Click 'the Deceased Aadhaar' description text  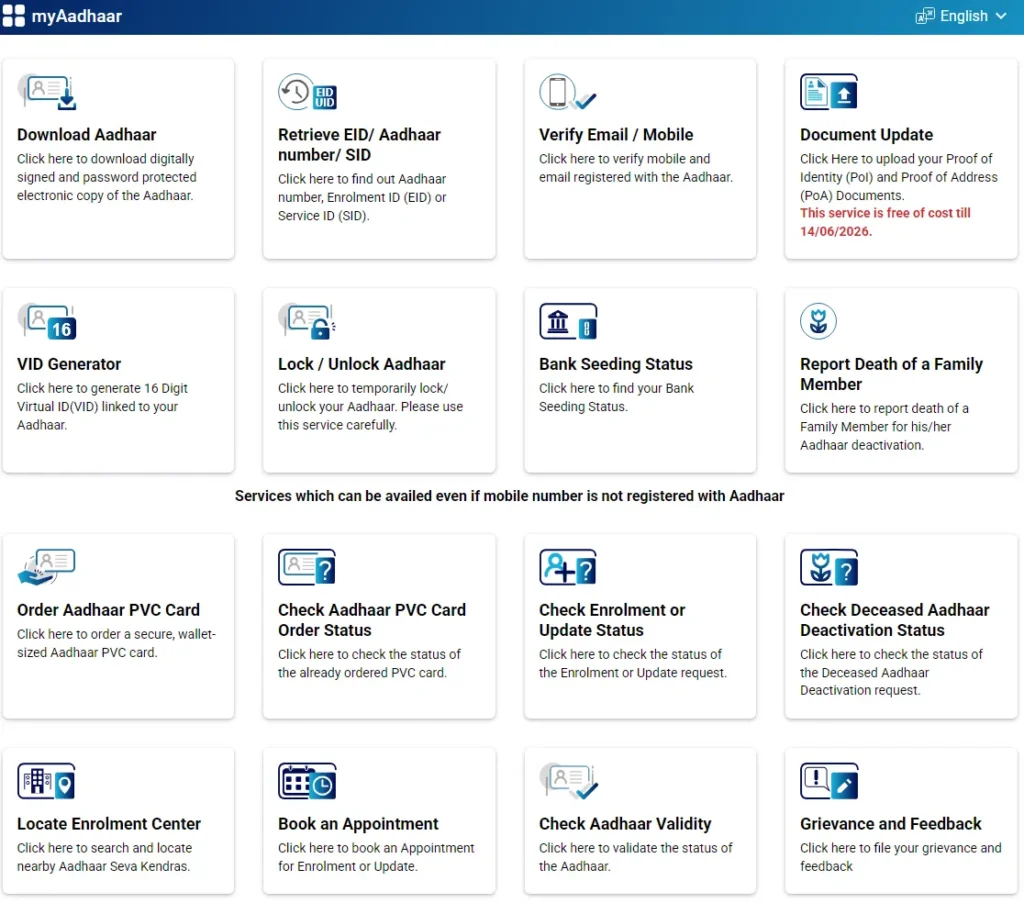coord(864,673)
